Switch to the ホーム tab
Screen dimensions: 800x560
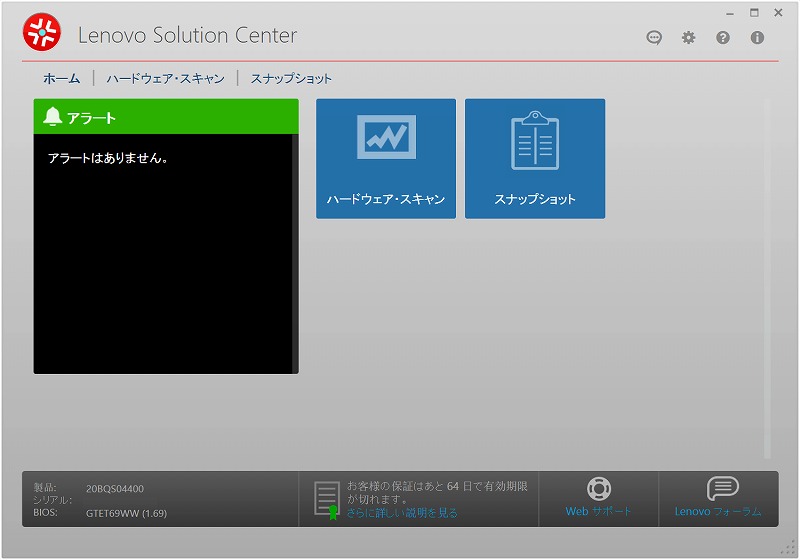pyautogui.click(x=62, y=79)
